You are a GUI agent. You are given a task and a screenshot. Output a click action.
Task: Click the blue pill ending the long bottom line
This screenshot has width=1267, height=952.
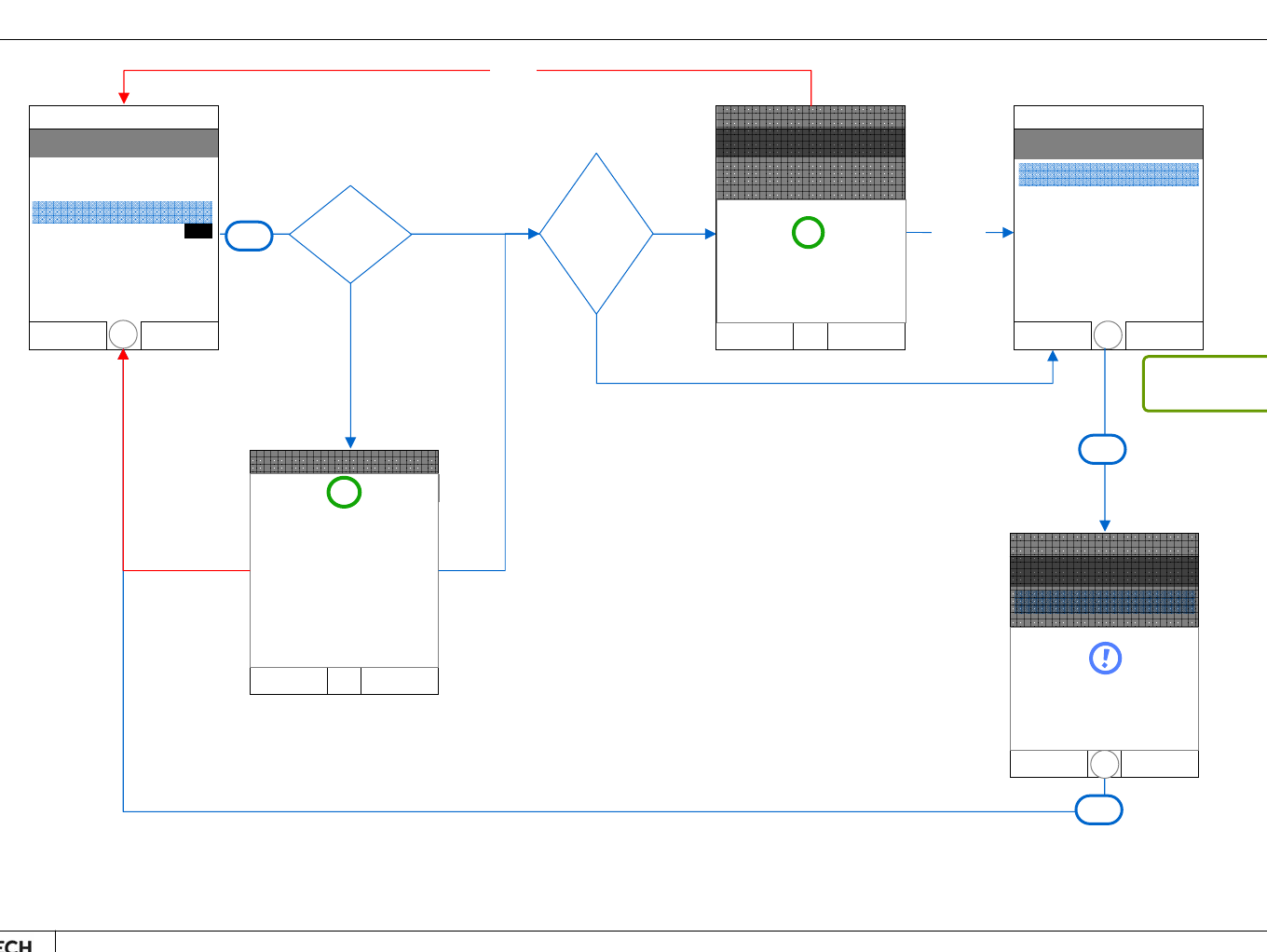point(1098,809)
